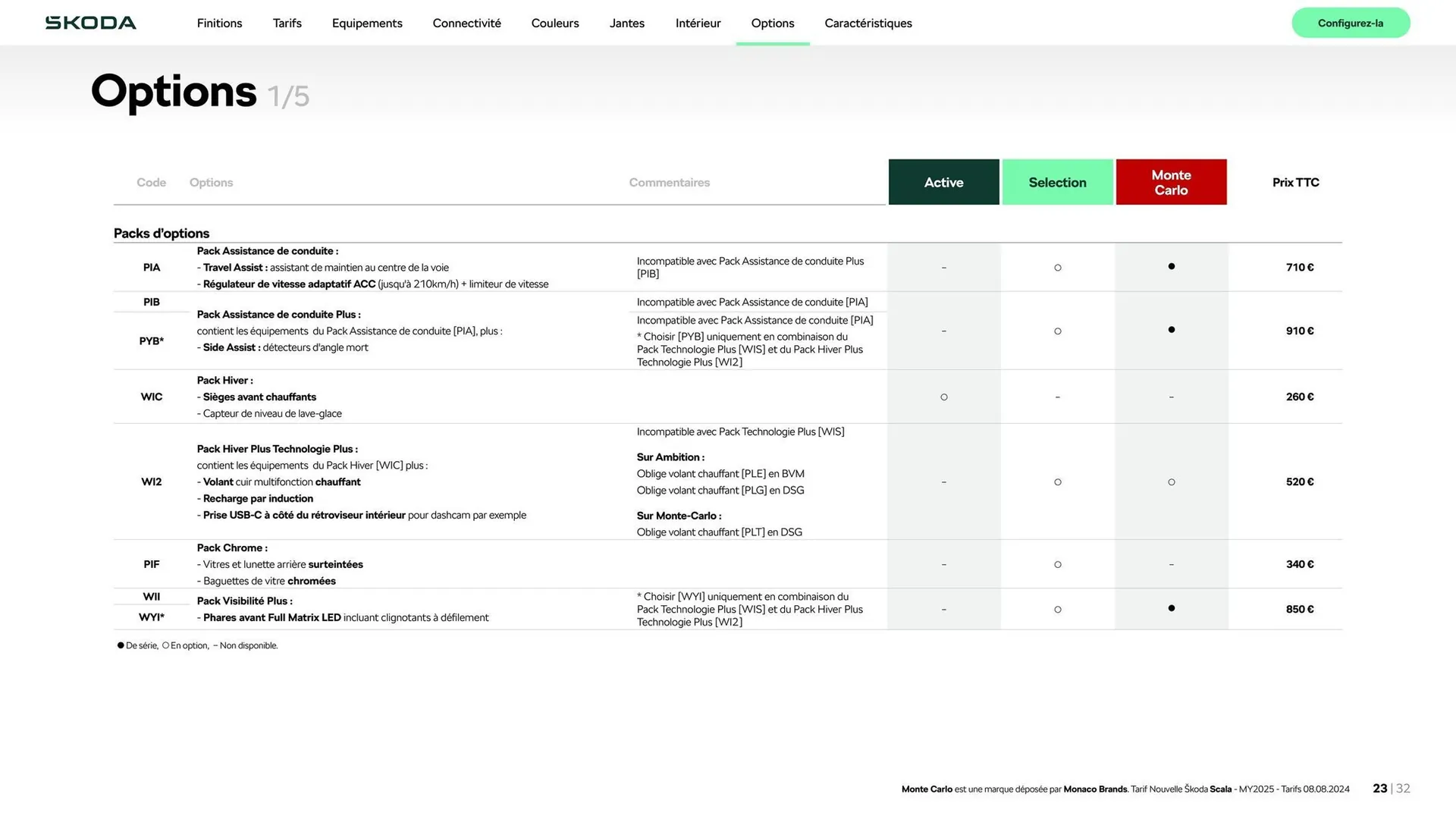Click the Options tab

tap(772, 23)
